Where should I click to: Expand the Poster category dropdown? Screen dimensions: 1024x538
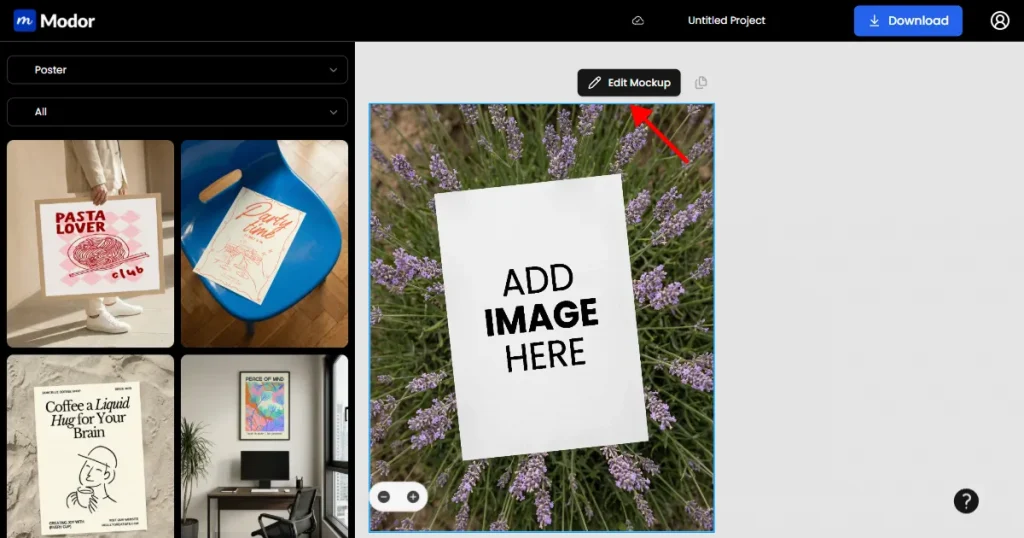tap(177, 70)
